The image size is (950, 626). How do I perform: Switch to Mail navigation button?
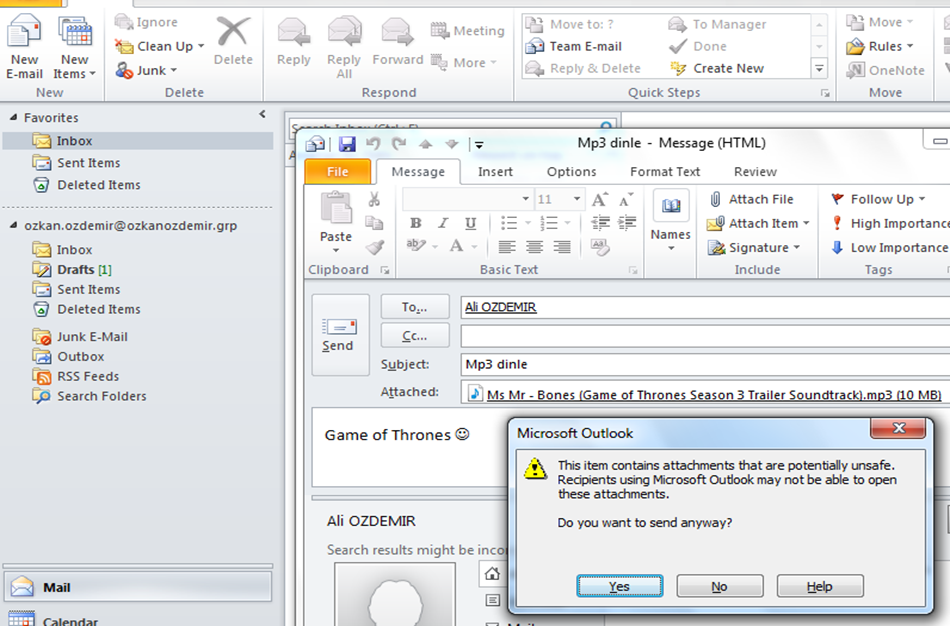[x=138, y=587]
